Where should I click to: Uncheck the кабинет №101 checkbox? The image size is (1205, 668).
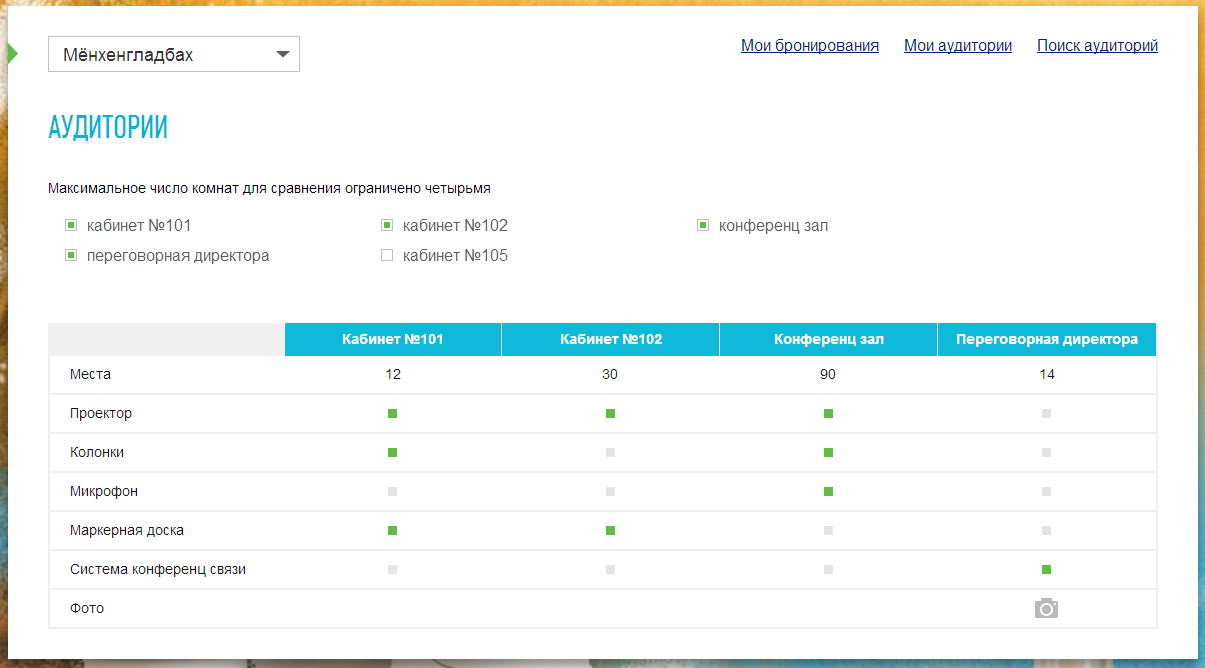(71, 226)
